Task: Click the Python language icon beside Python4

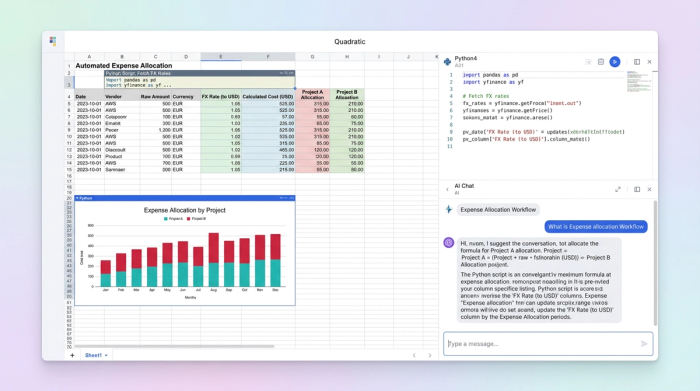Action: pyautogui.click(x=447, y=62)
